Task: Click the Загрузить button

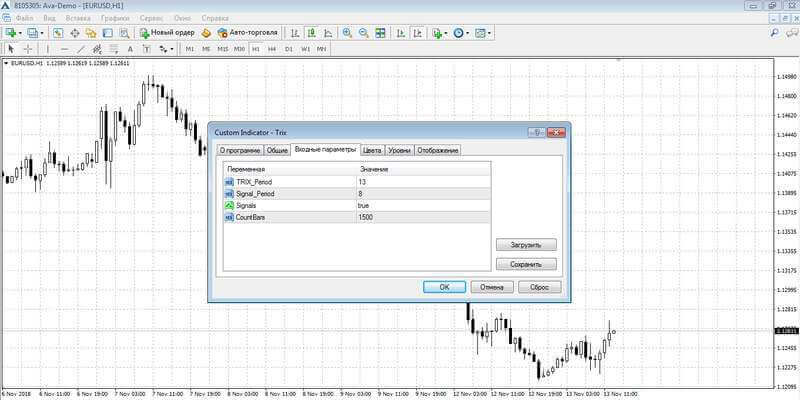Action: 526,244
